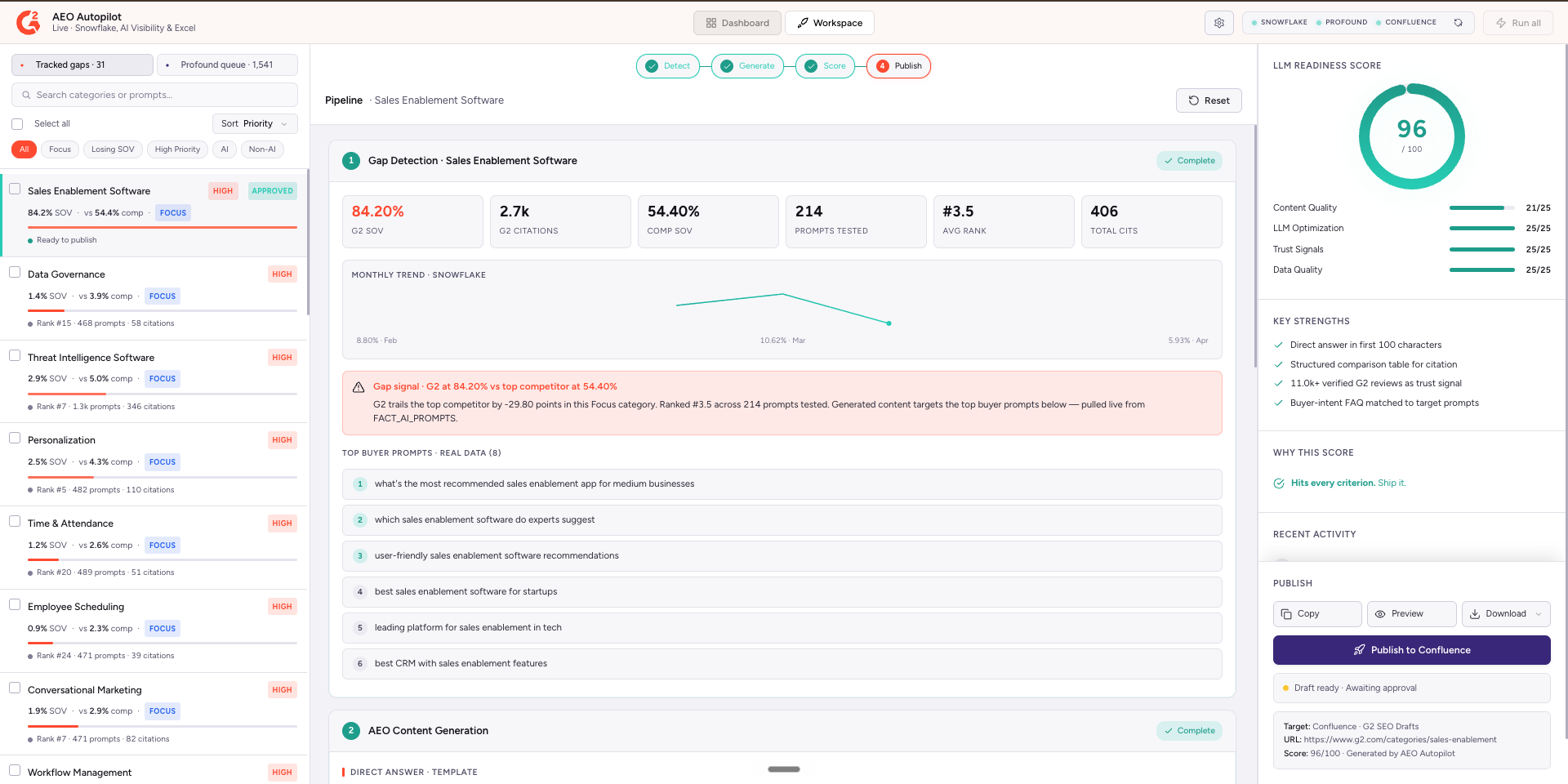Click the refresh connections icon
Viewport: 1568px width, 784px height.
tap(1458, 23)
